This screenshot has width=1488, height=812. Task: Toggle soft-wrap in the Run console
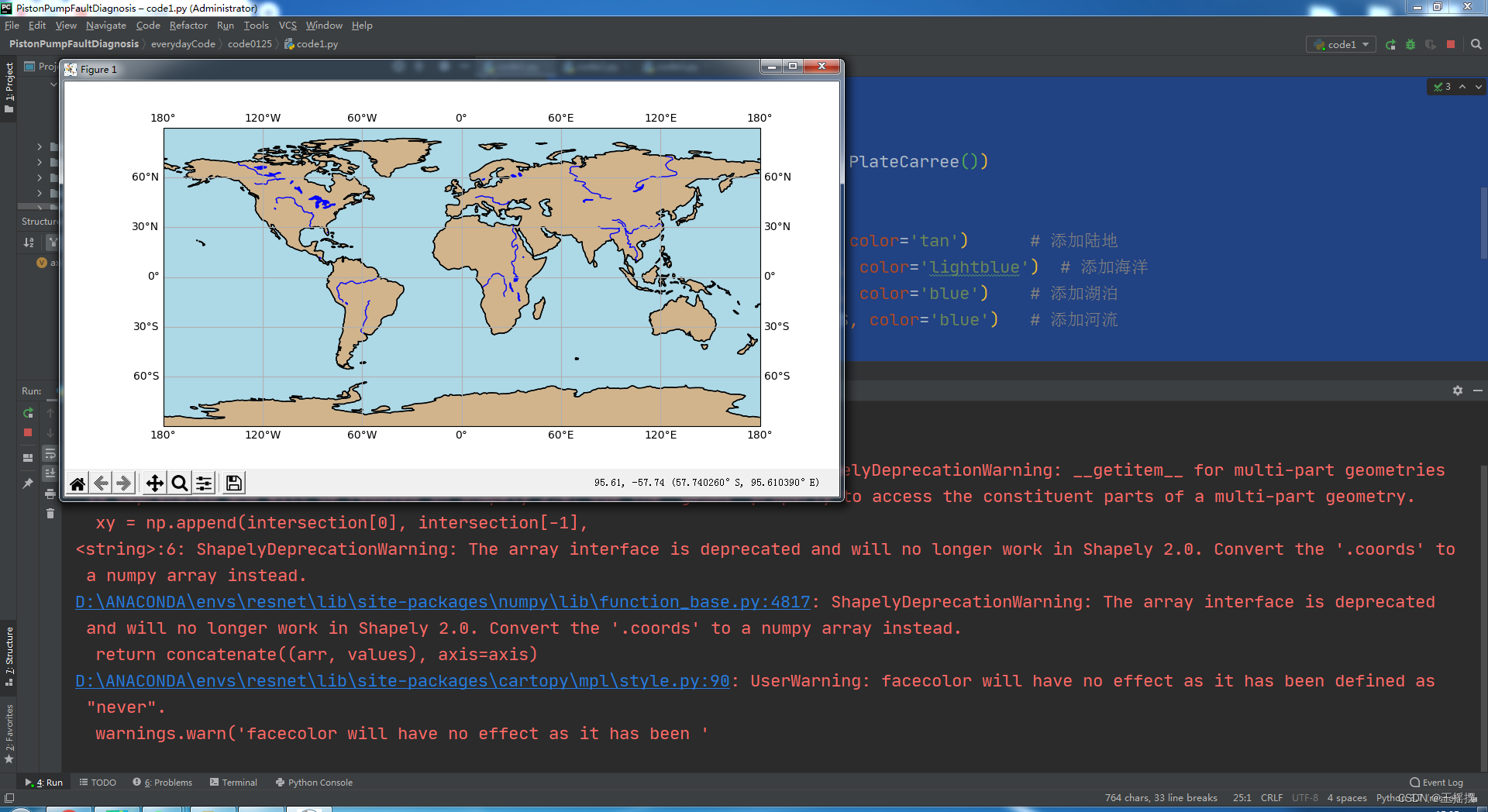(50, 454)
